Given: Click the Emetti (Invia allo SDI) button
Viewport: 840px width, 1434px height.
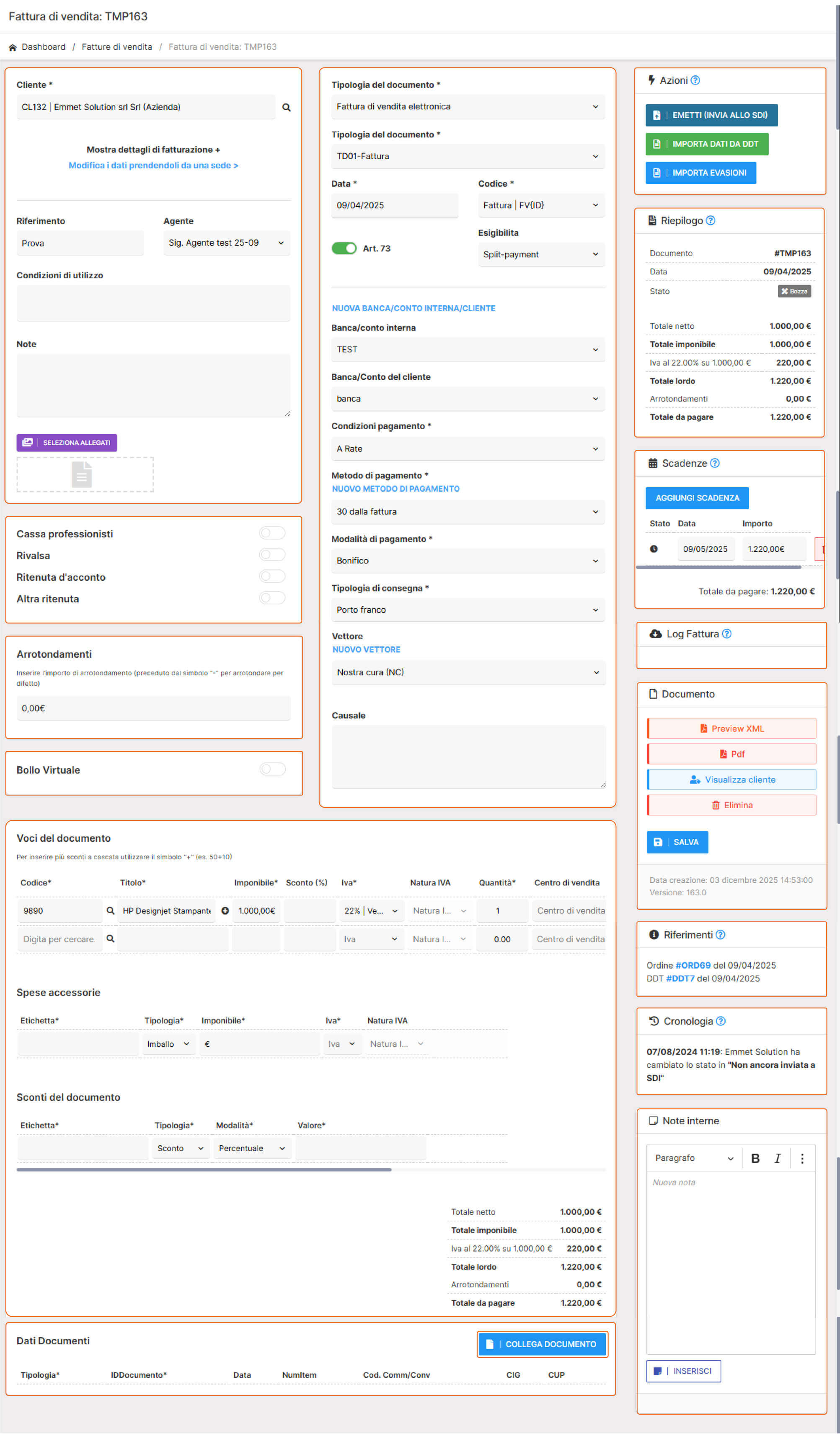Looking at the screenshot, I should pyautogui.click(x=711, y=115).
